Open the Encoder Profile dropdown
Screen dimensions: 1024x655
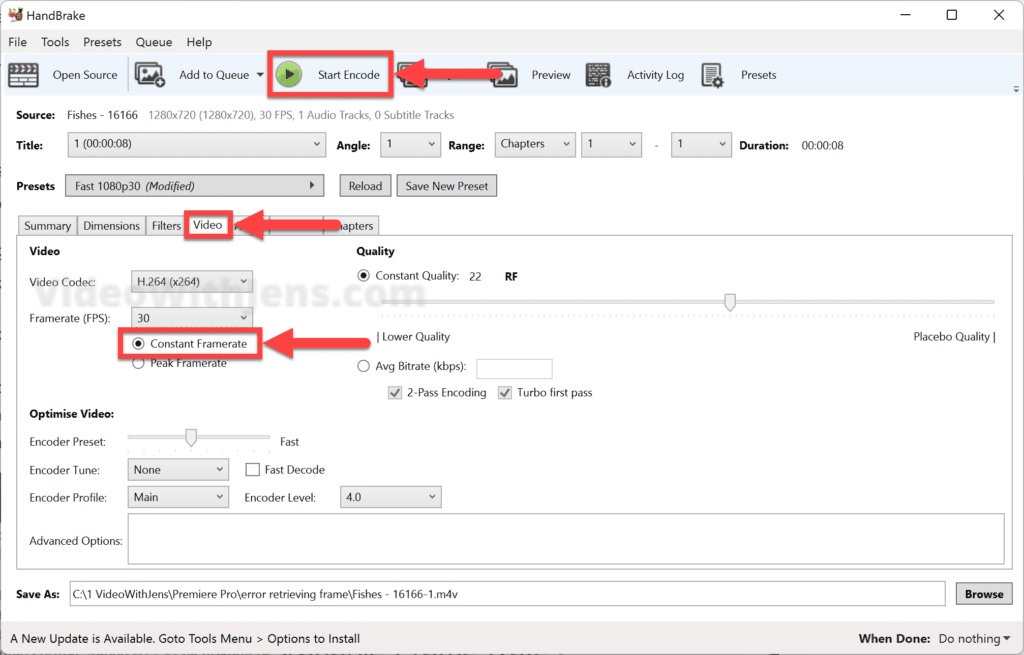click(178, 497)
